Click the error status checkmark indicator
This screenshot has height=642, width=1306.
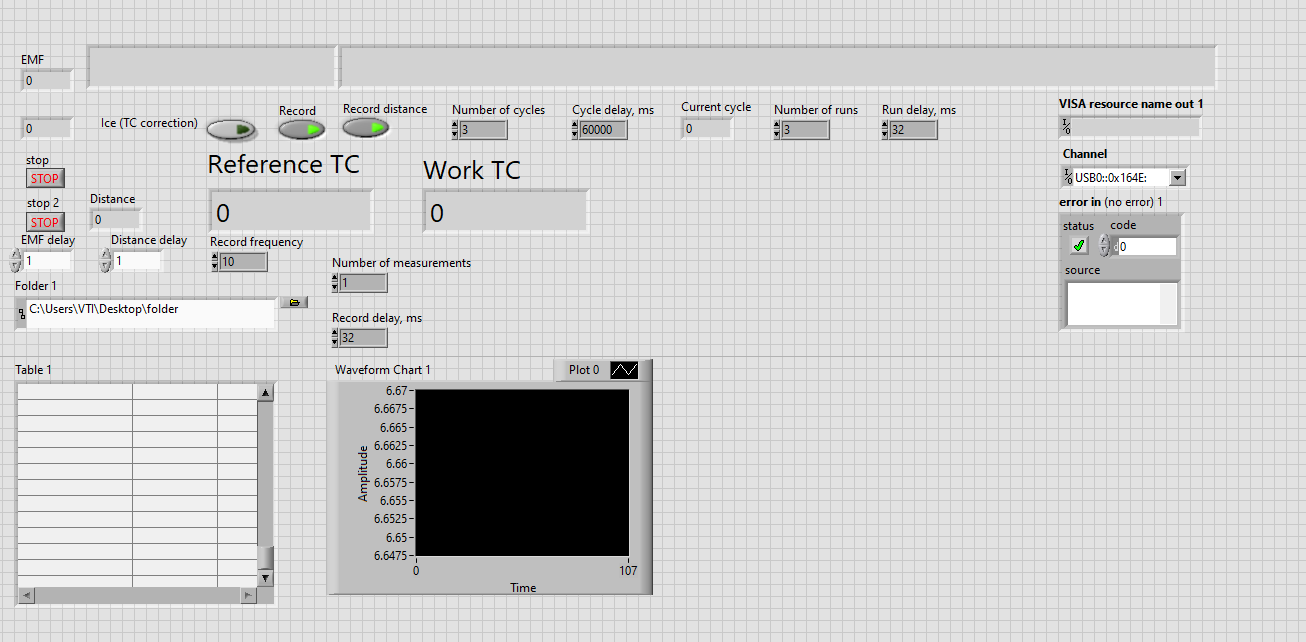[x=1079, y=246]
